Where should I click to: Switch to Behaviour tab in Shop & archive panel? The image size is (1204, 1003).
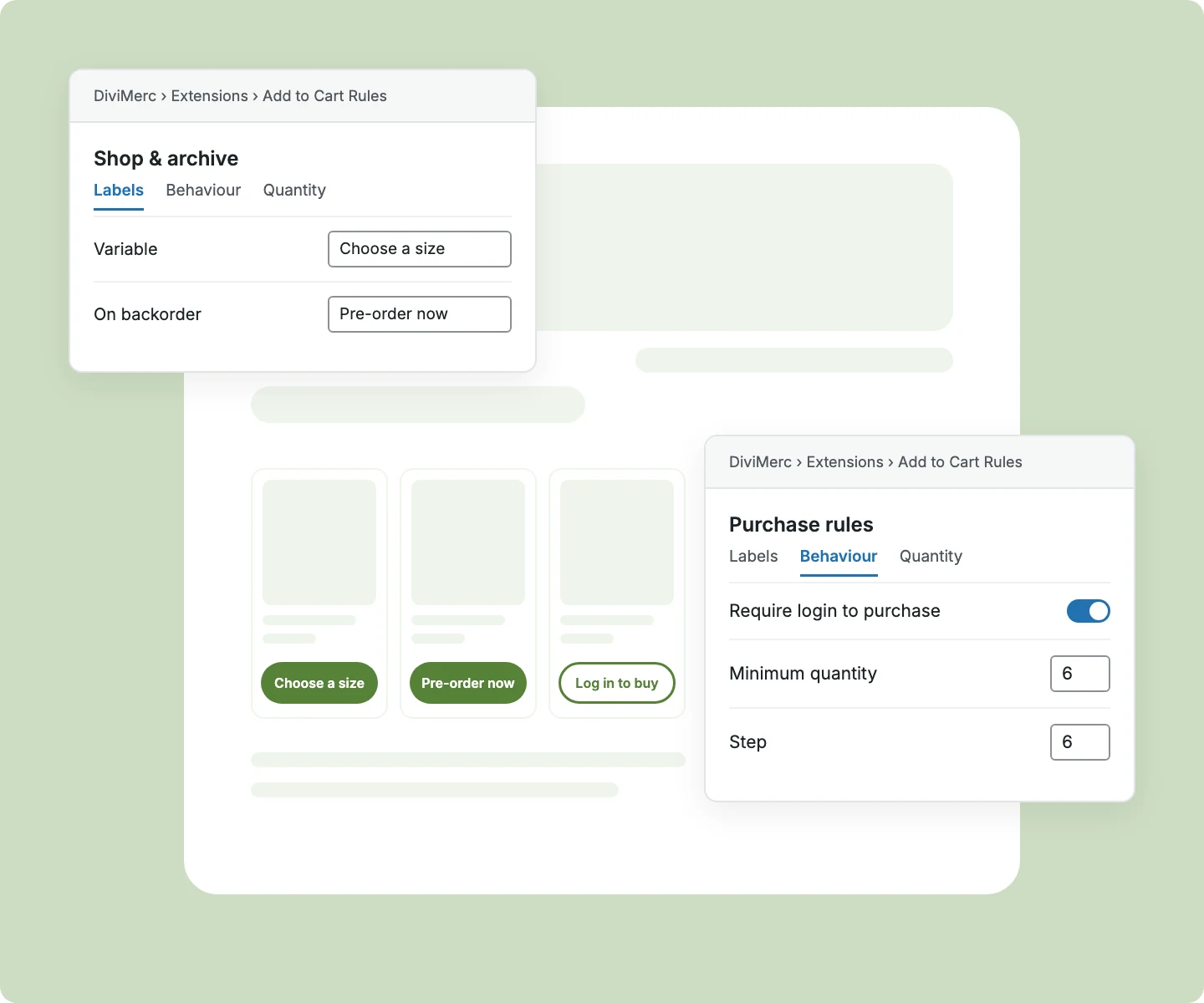point(203,191)
